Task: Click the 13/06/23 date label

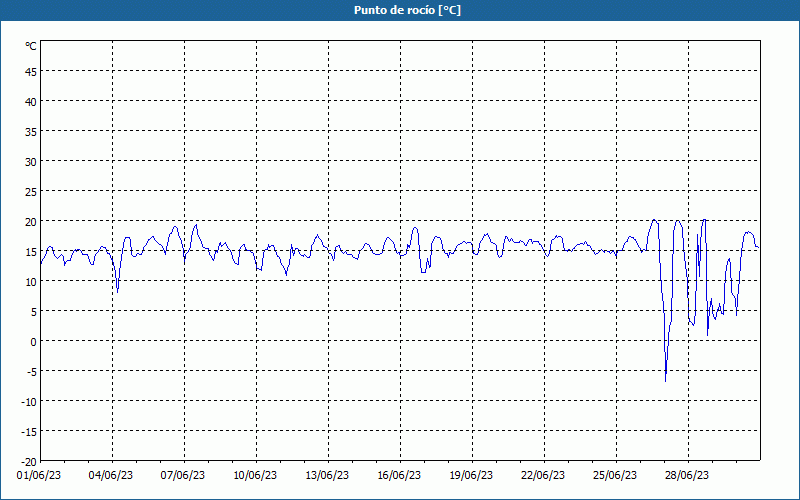Action: [327, 476]
